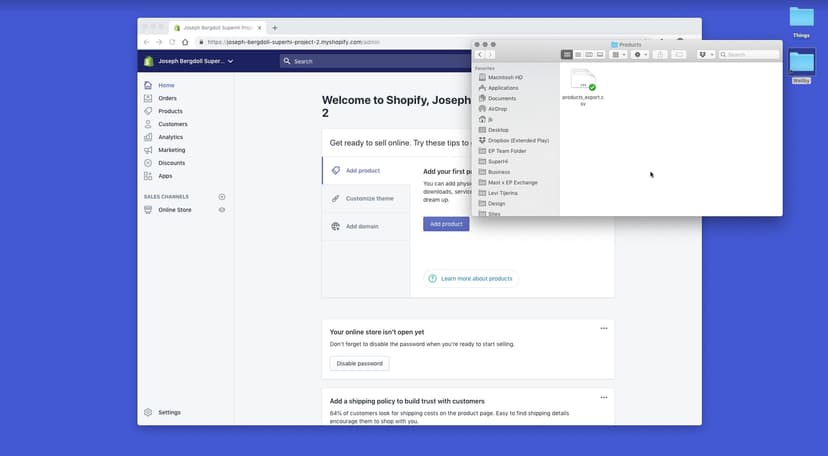View Online Store using the eye icon
The width and height of the screenshot is (828, 456).
click(222, 210)
